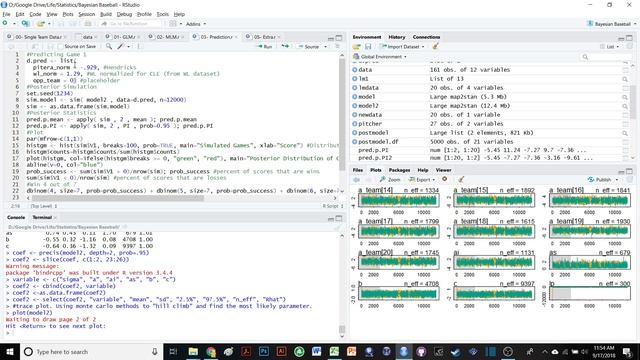Run the current line with Run button
640x360 pixels.
[x=264, y=47]
